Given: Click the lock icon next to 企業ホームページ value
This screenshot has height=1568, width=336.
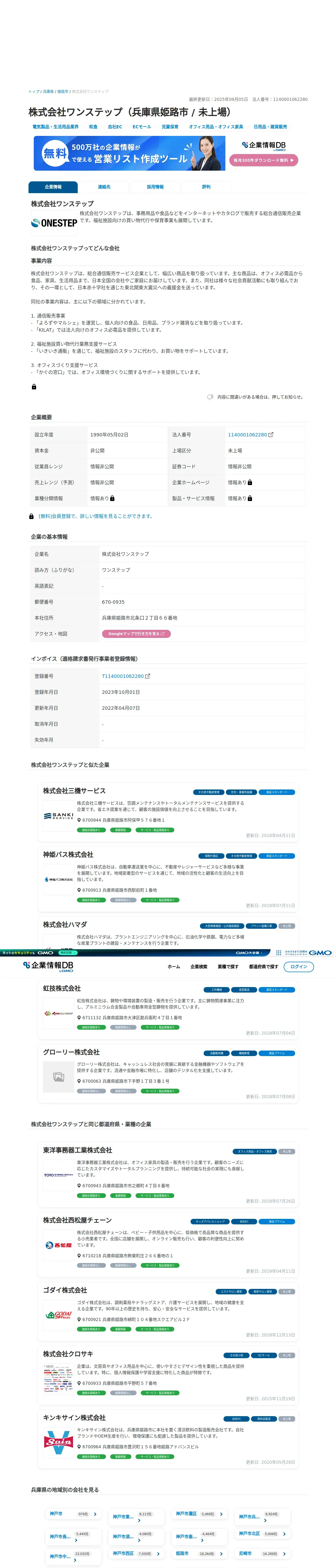Looking at the screenshot, I should pyautogui.click(x=250, y=482).
